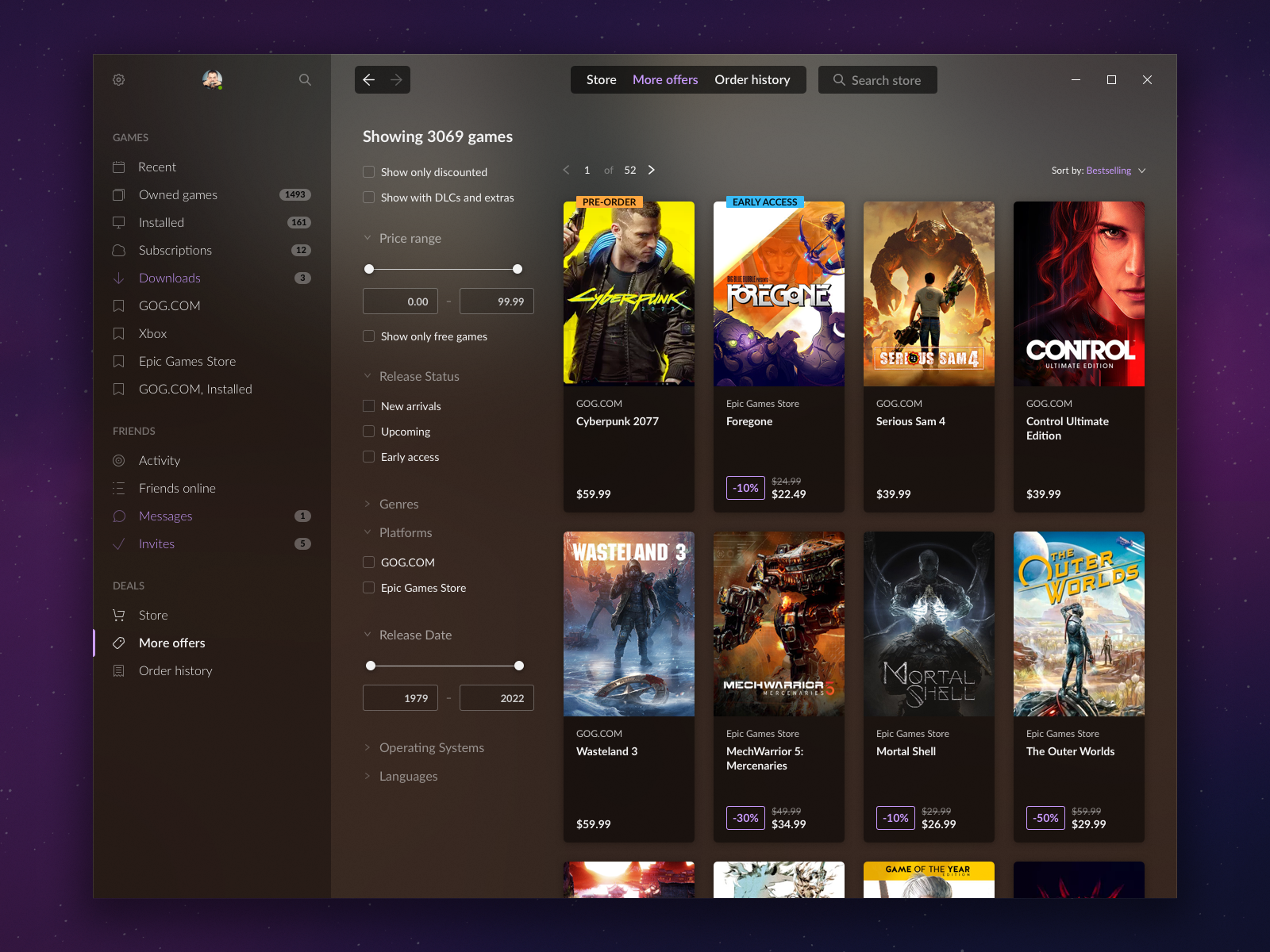Check GOG.COM platform filter

pos(368,562)
